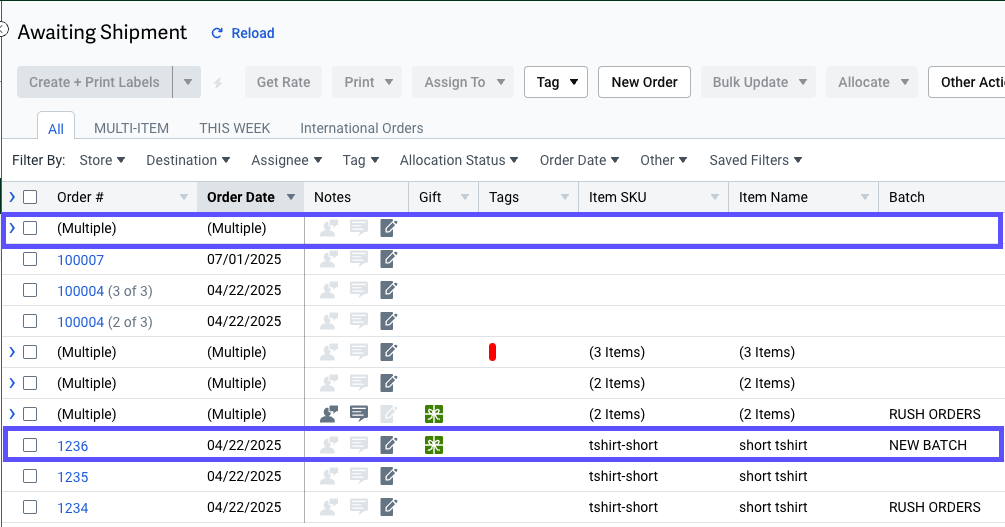Click the Reload circular arrow icon
The height and width of the screenshot is (527, 1005).
pyautogui.click(x=217, y=33)
